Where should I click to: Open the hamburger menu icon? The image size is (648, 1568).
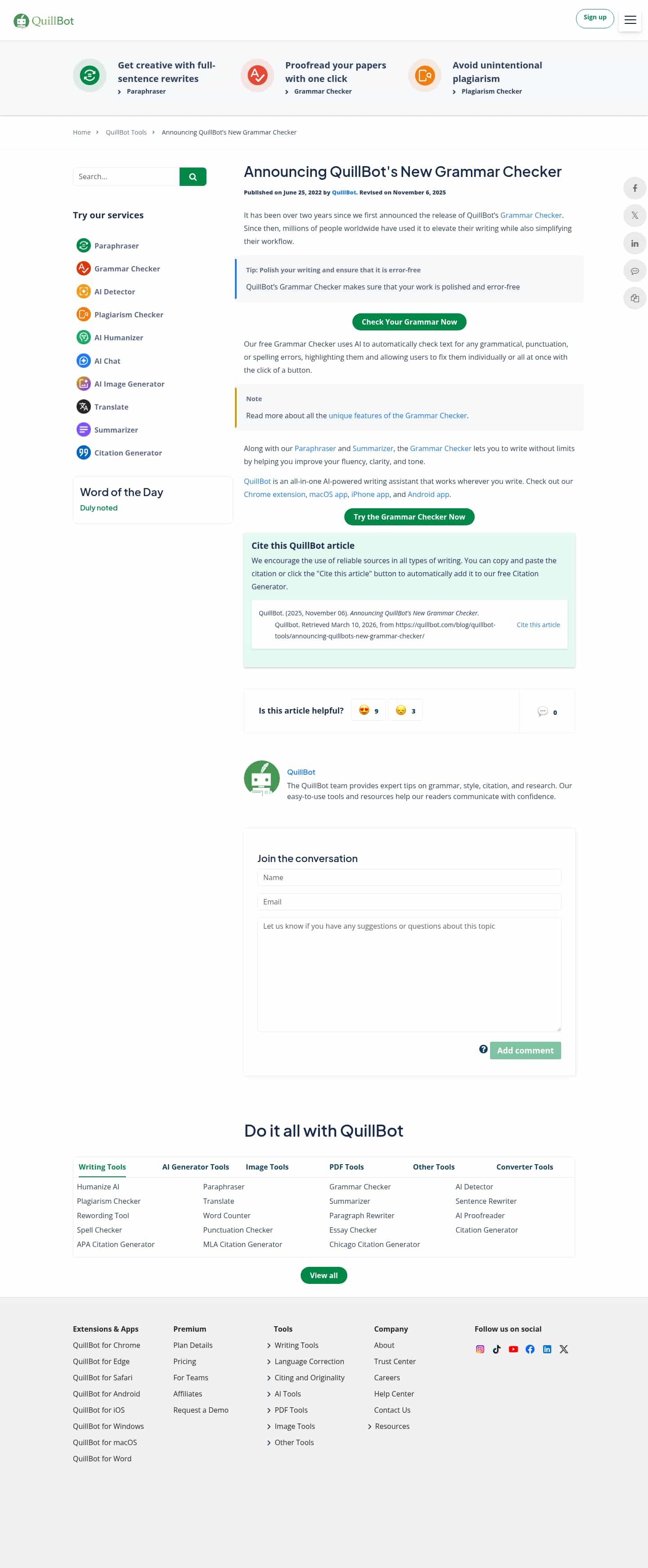click(x=630, y=20)
